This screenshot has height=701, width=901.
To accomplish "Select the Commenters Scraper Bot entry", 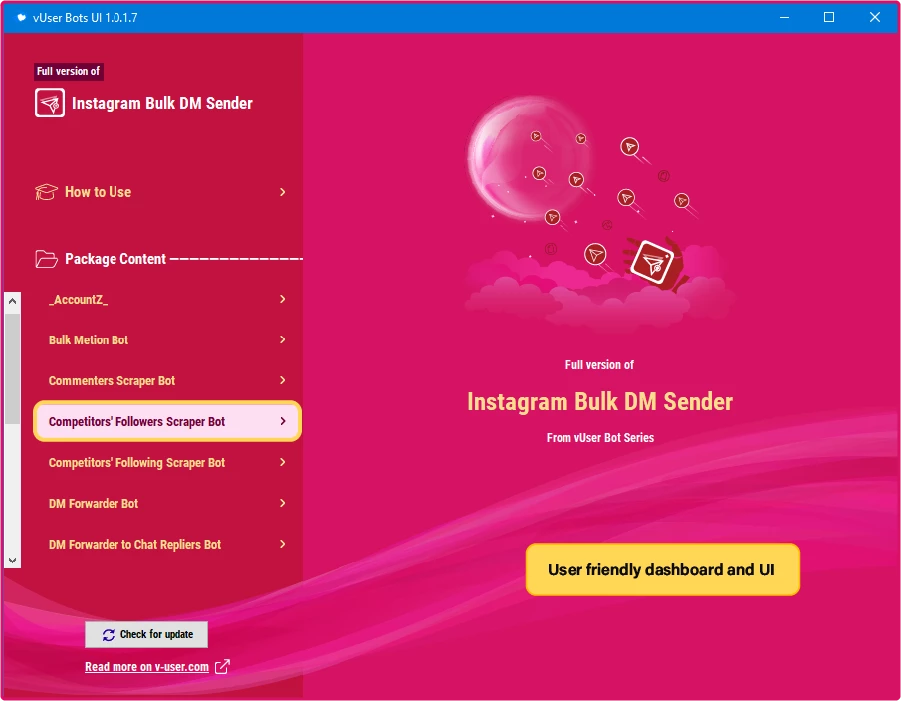I will [x=167, y=380].
